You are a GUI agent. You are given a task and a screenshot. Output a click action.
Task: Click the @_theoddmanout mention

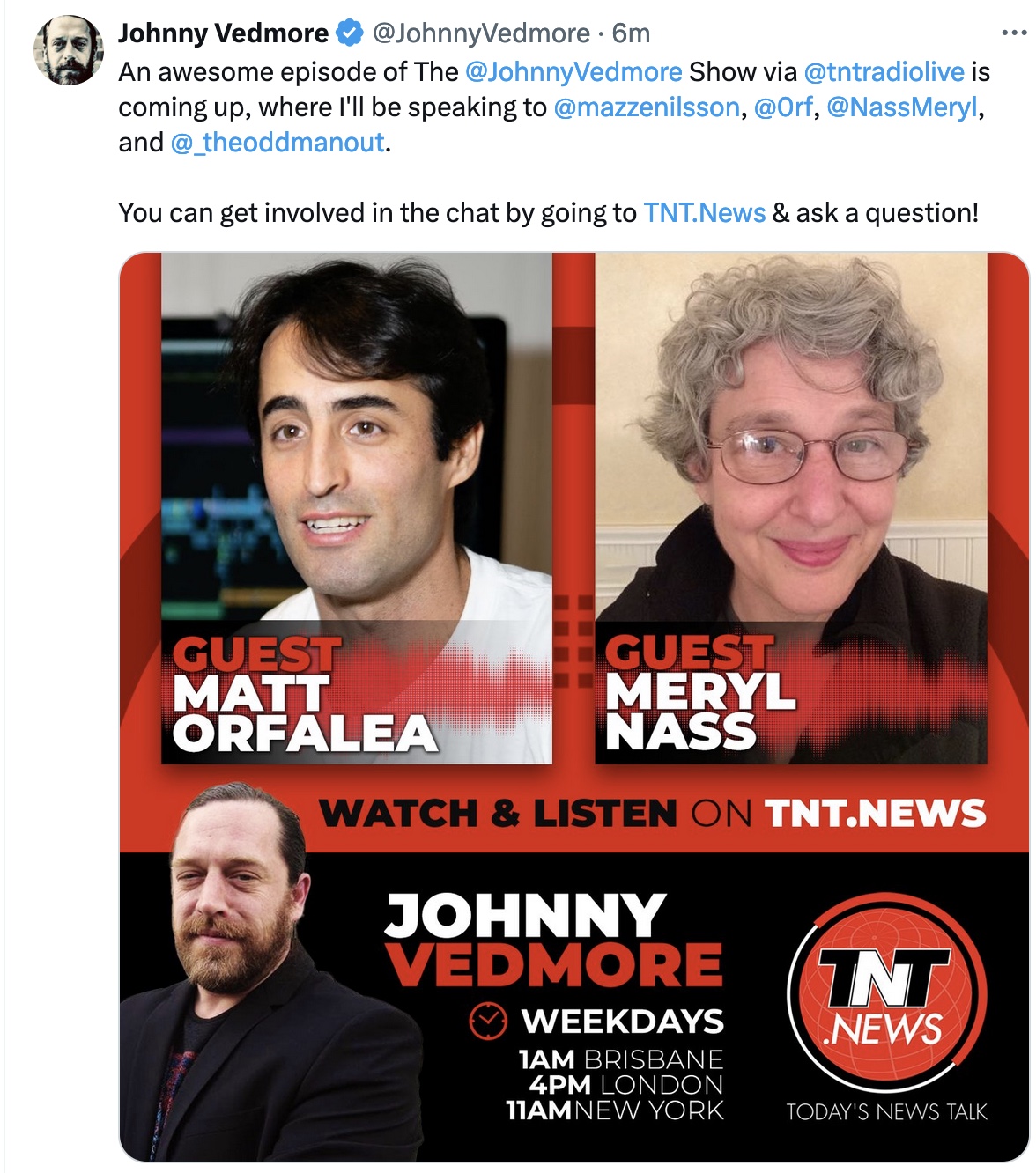(277, 142)
